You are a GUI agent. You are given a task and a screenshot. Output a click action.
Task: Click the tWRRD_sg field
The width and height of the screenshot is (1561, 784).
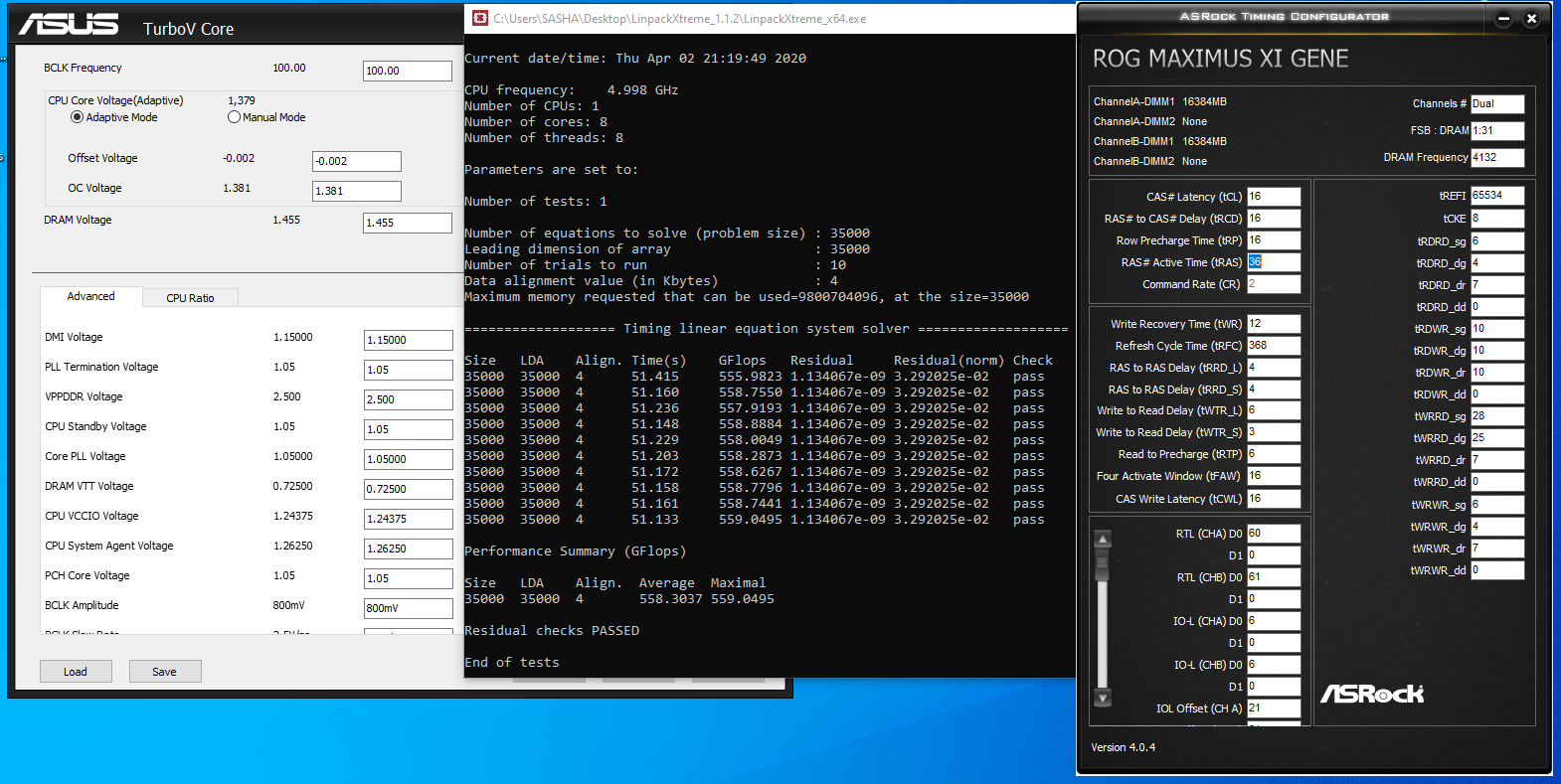pyautogui.click(x=1497, y=416)
